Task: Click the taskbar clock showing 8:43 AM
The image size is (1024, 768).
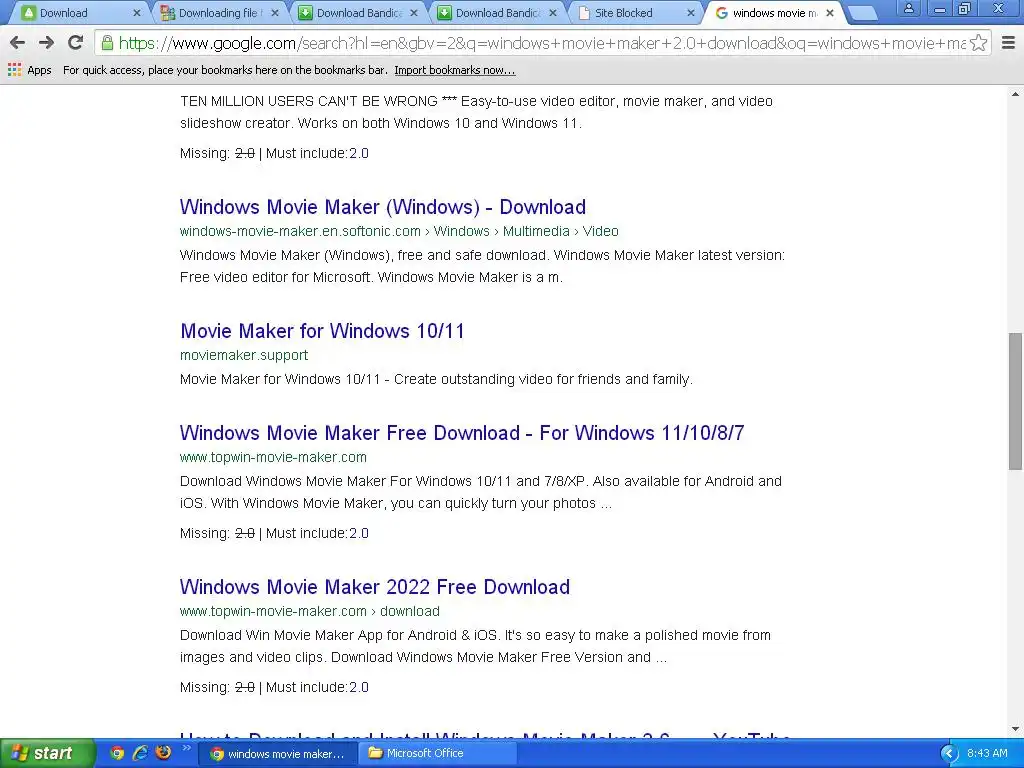Action: 987,754
